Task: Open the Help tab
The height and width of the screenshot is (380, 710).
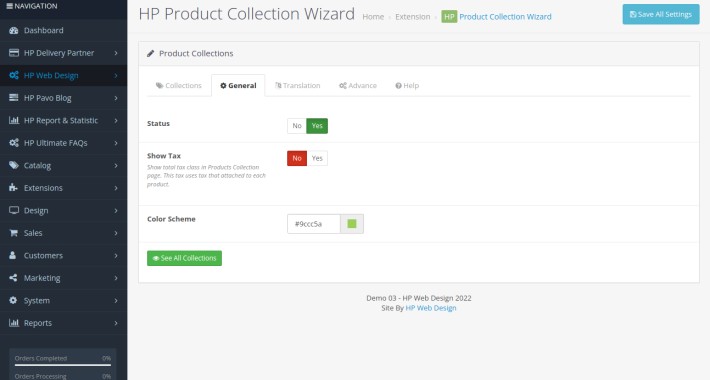Action: [x=407, y=86]
